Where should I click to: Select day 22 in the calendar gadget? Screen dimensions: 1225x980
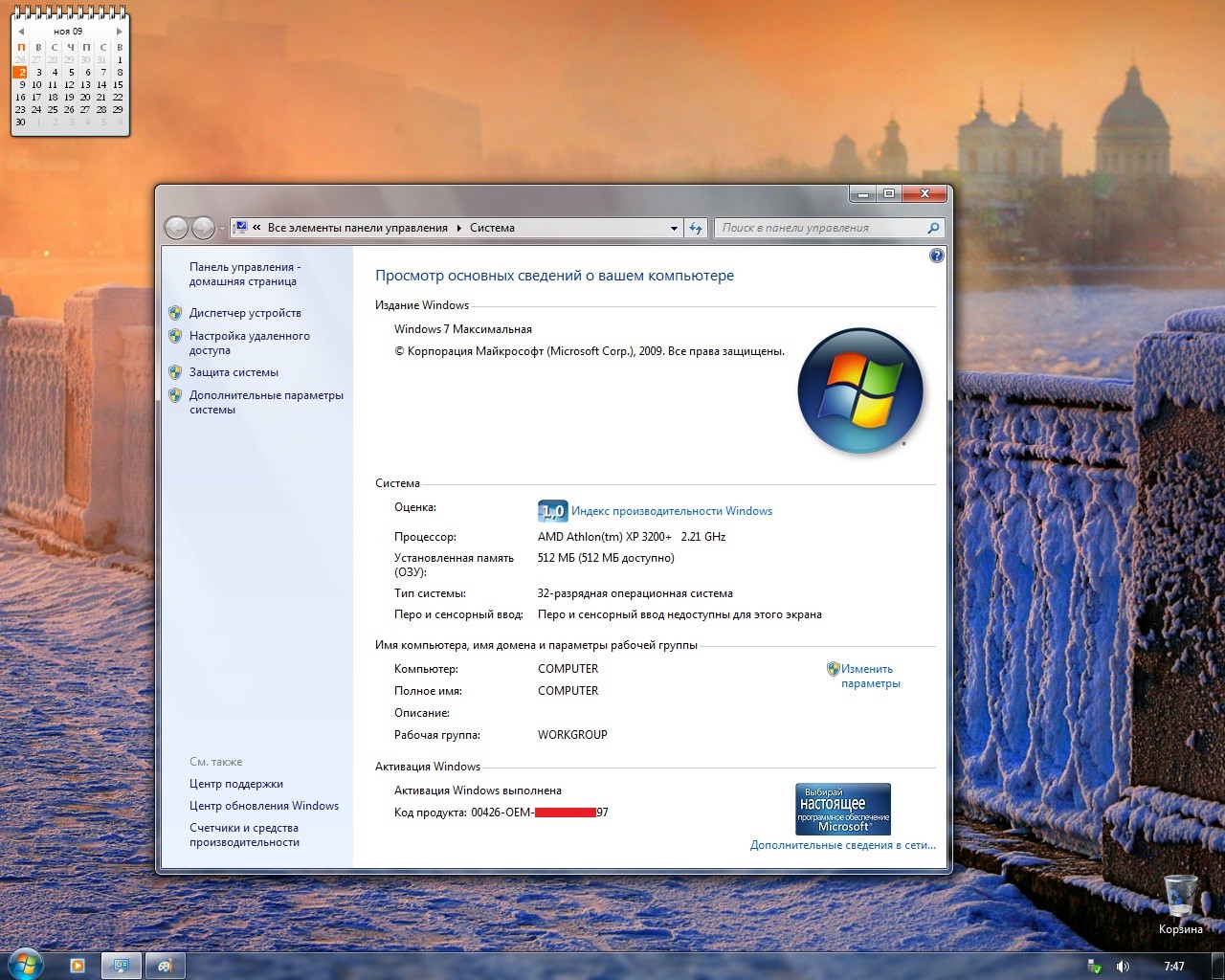(119, 97)
